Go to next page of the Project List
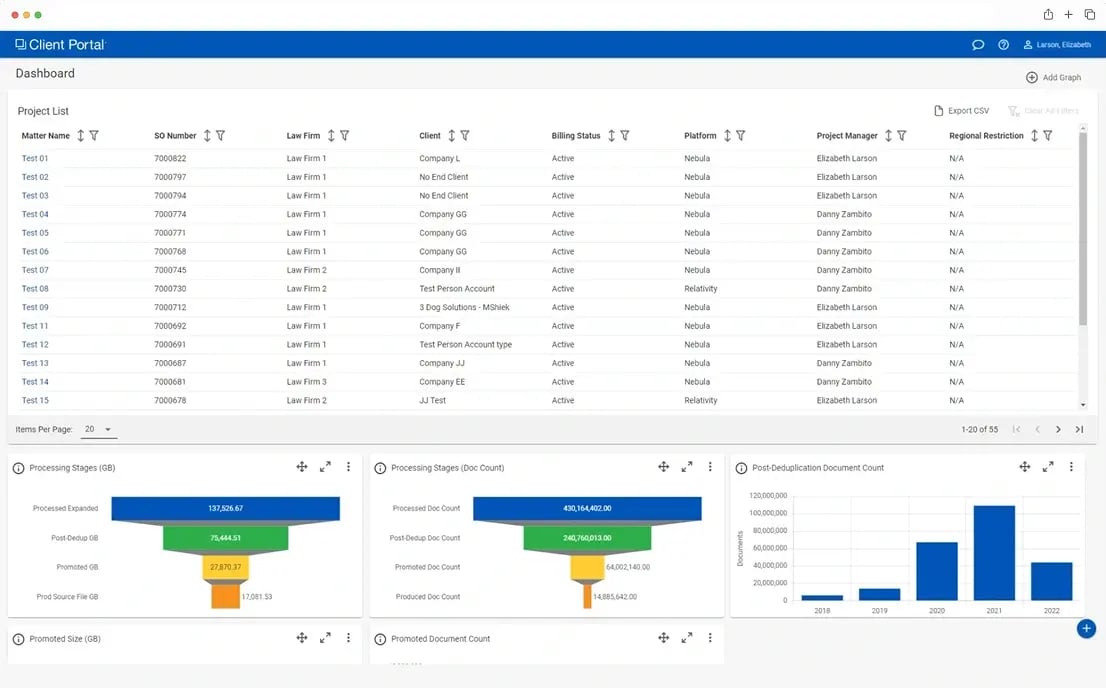1106x688 pixels. click(1058, 428)
